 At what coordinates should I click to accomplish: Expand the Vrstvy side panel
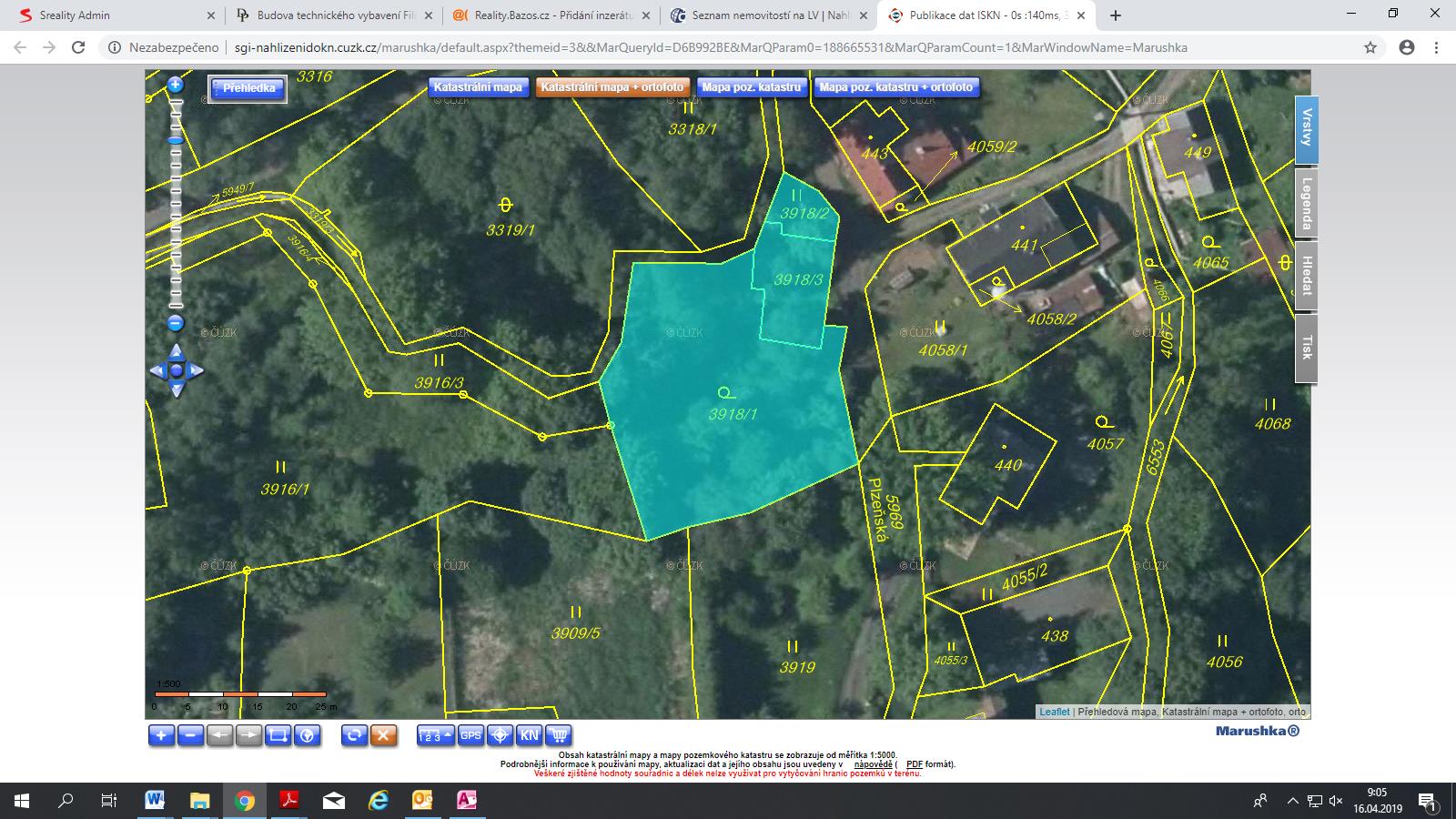click(x=1307, y=129)
